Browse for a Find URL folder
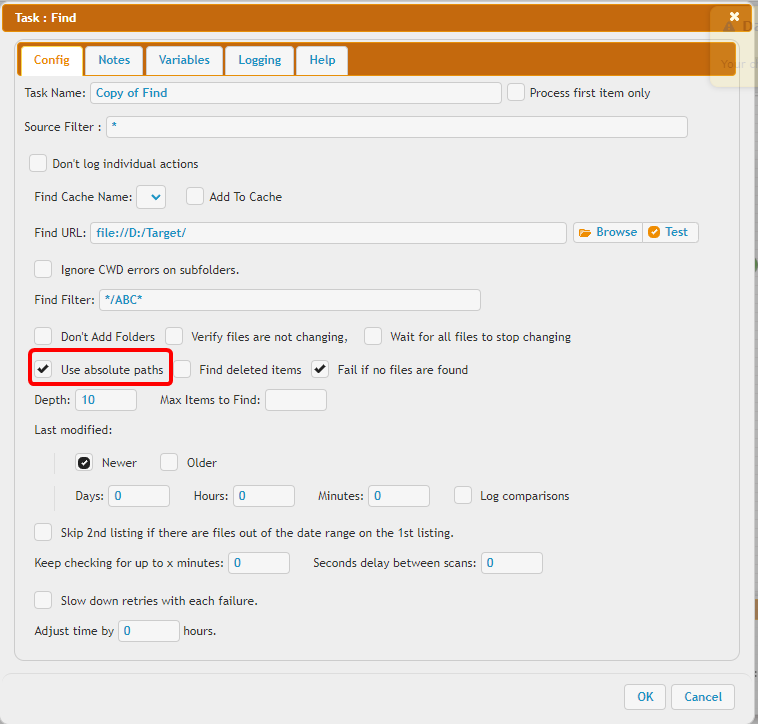This screenshot has width=758, height=724. click(608, 232)
